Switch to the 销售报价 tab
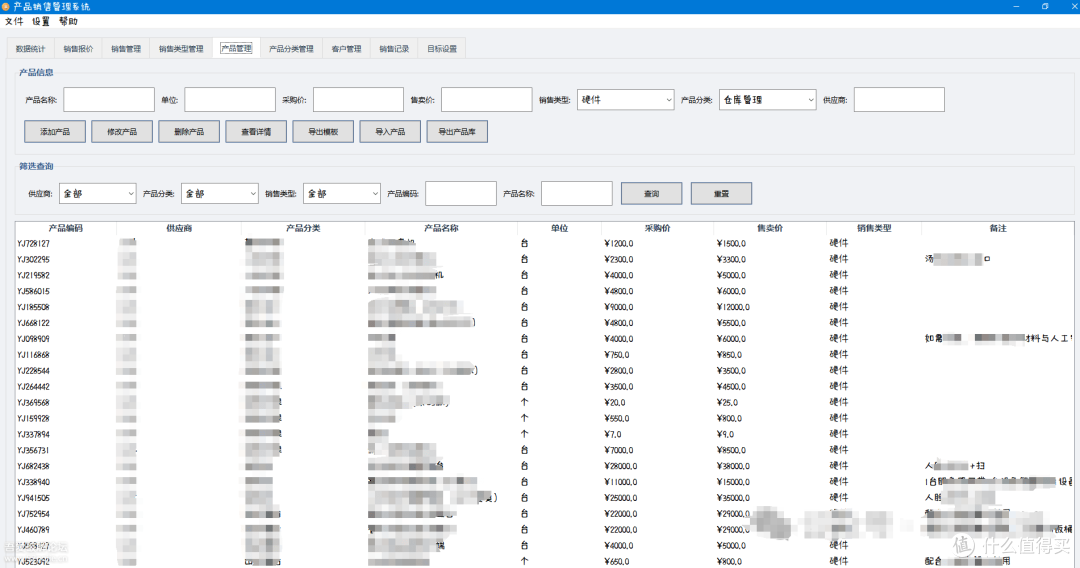1080x568 pixels. tap(78, 49)
